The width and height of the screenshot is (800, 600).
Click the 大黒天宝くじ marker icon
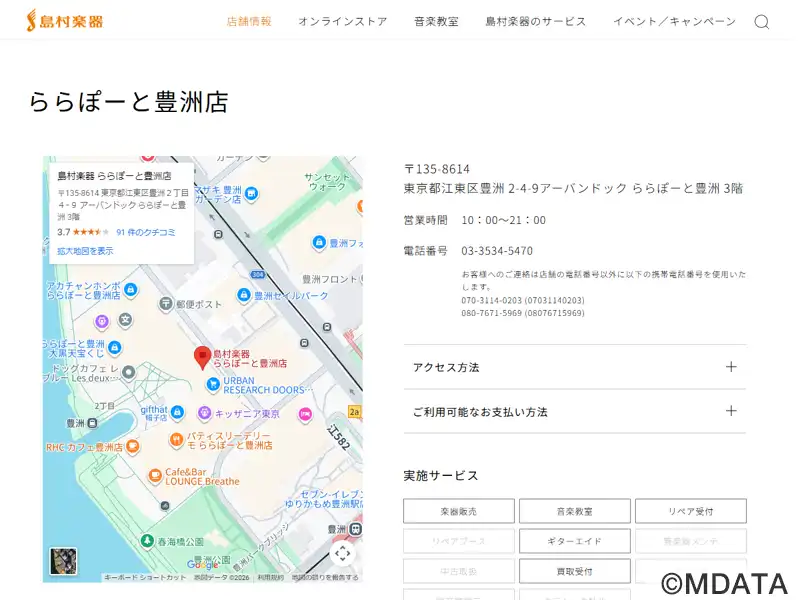pos(115,347)
